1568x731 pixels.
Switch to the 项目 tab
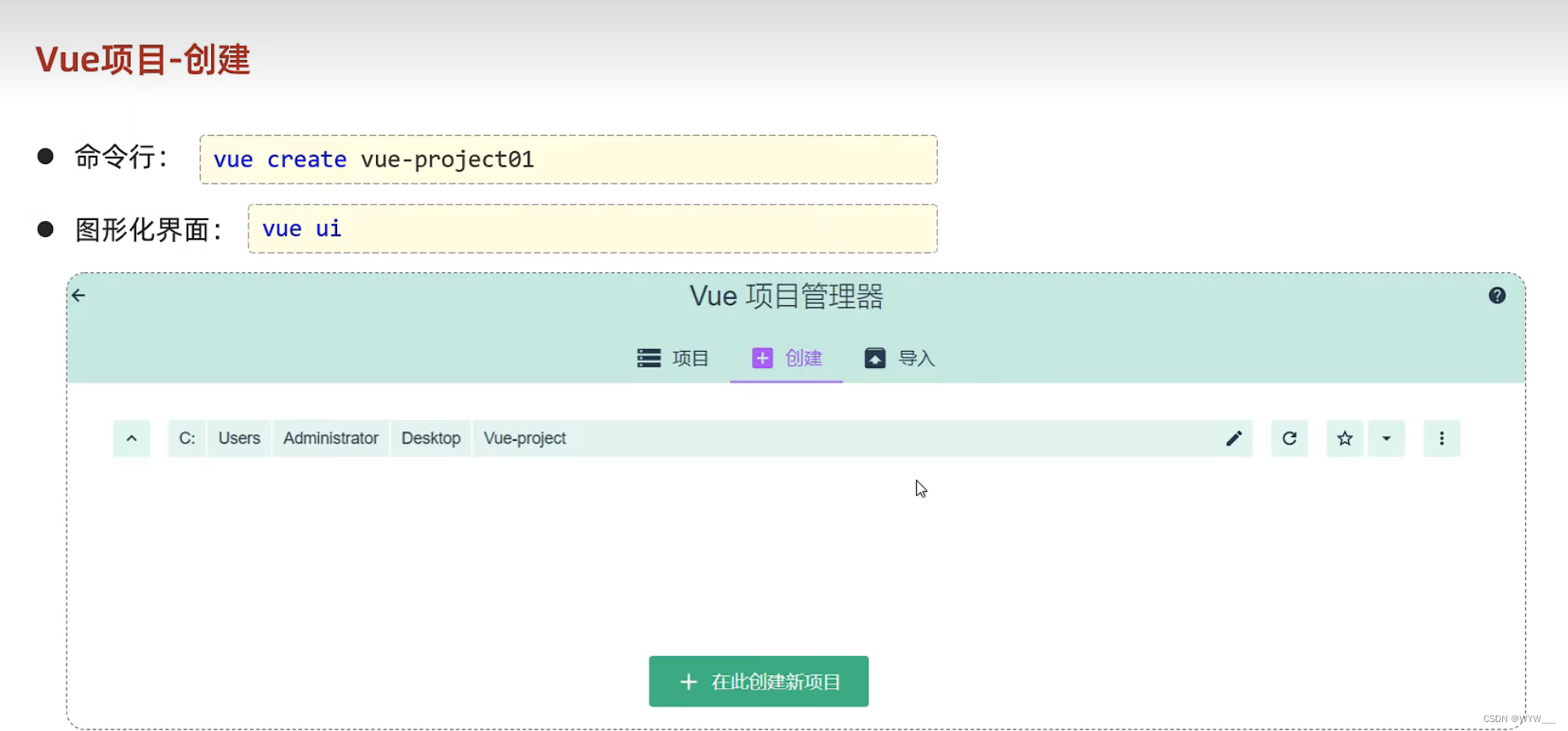click(x=689, y=357)
